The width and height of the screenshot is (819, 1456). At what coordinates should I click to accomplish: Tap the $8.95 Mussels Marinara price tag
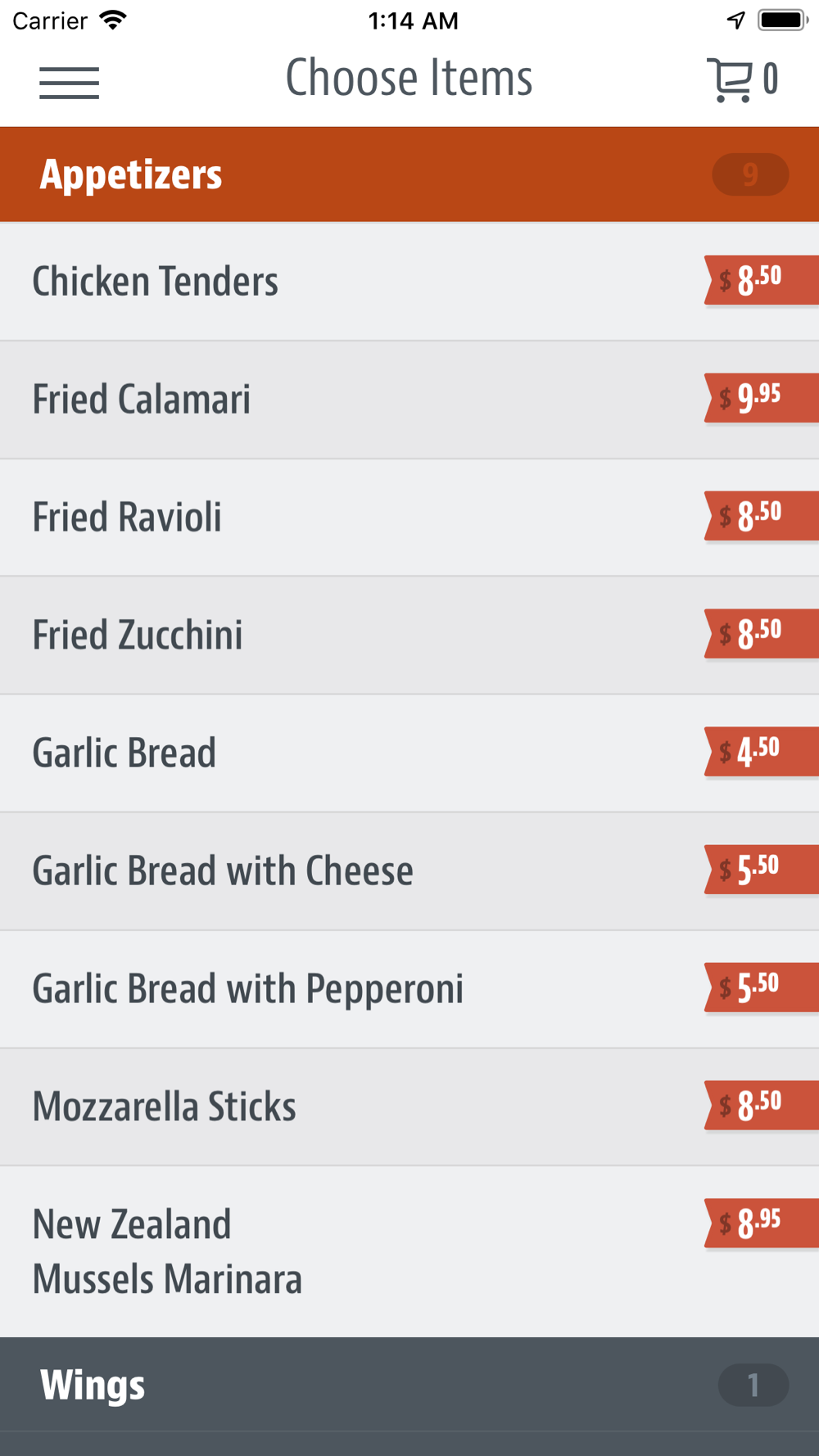click(762, 1223)
